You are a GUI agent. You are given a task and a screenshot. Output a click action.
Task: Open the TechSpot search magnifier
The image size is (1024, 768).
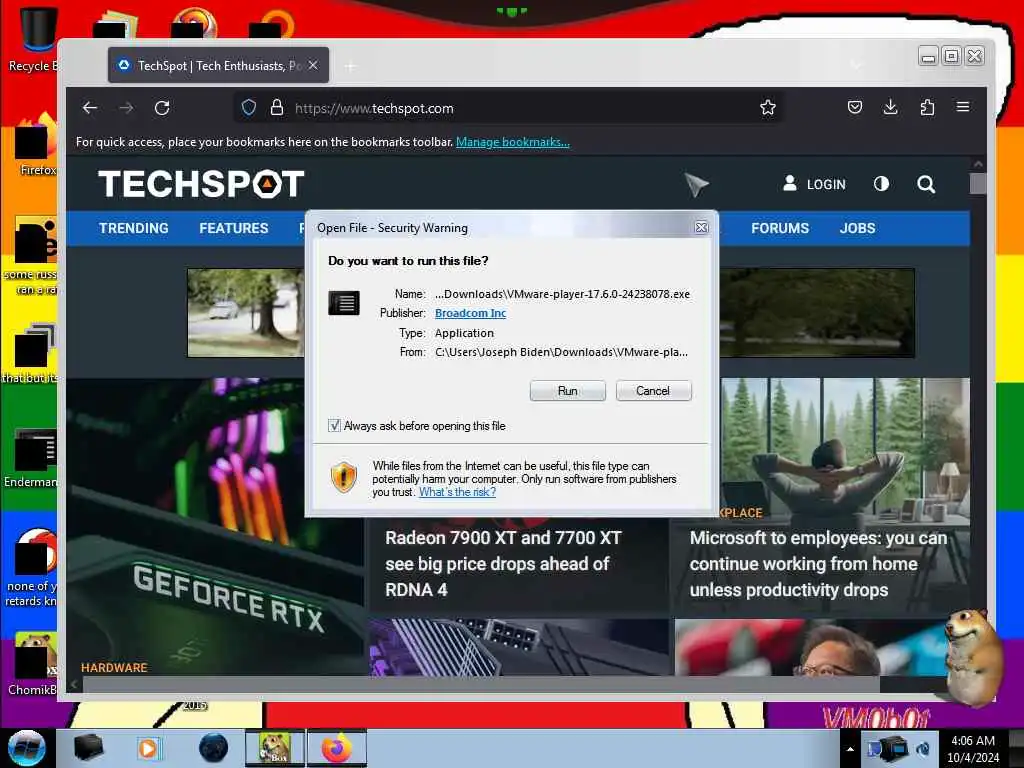click(926, 185)
